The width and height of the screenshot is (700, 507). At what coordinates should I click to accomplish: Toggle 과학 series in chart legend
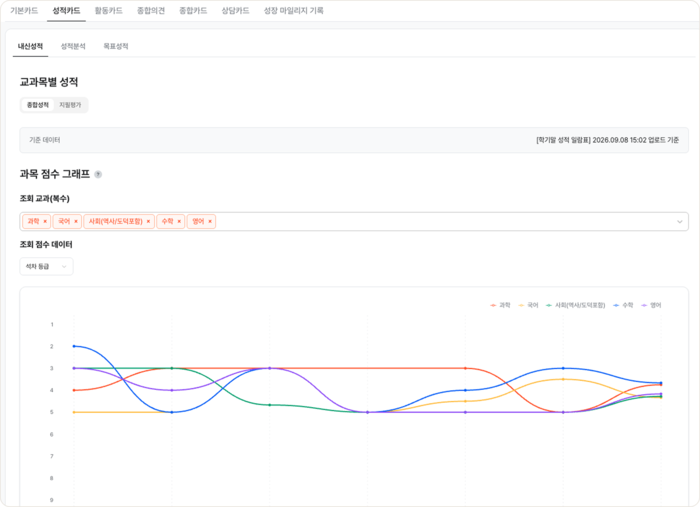point(500,305)
